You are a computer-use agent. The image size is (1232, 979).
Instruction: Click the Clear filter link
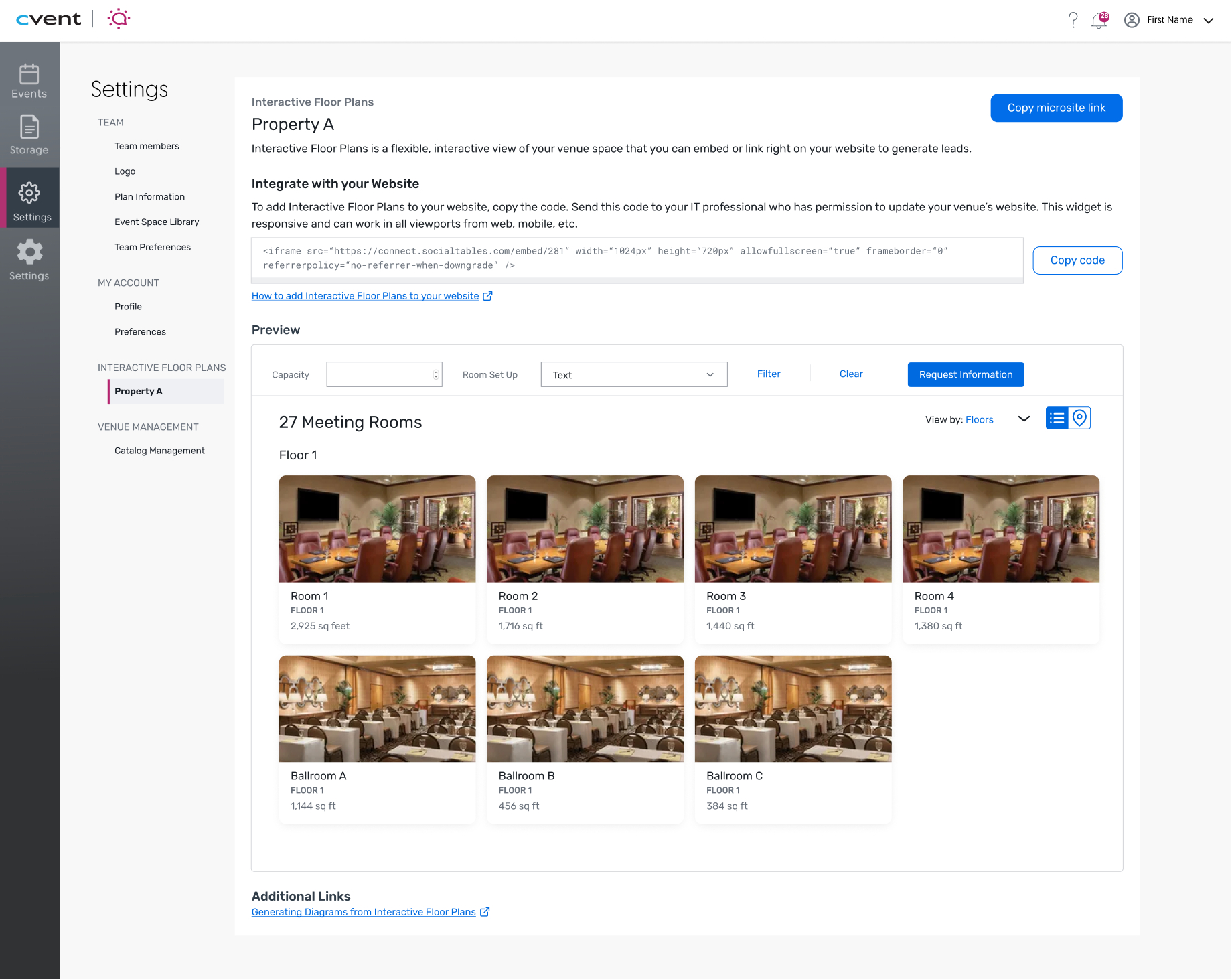click(851, 374)
